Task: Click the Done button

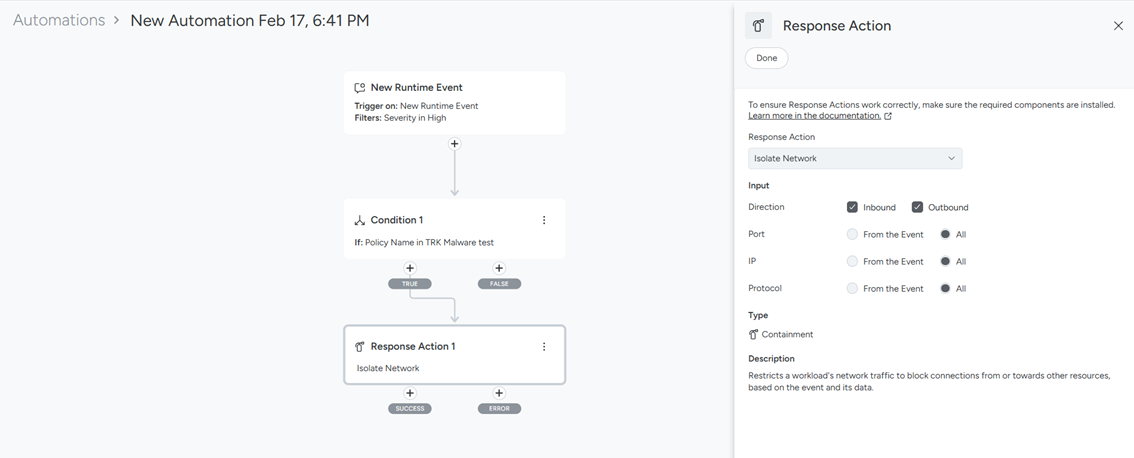Action: click(x=766, y=58)
